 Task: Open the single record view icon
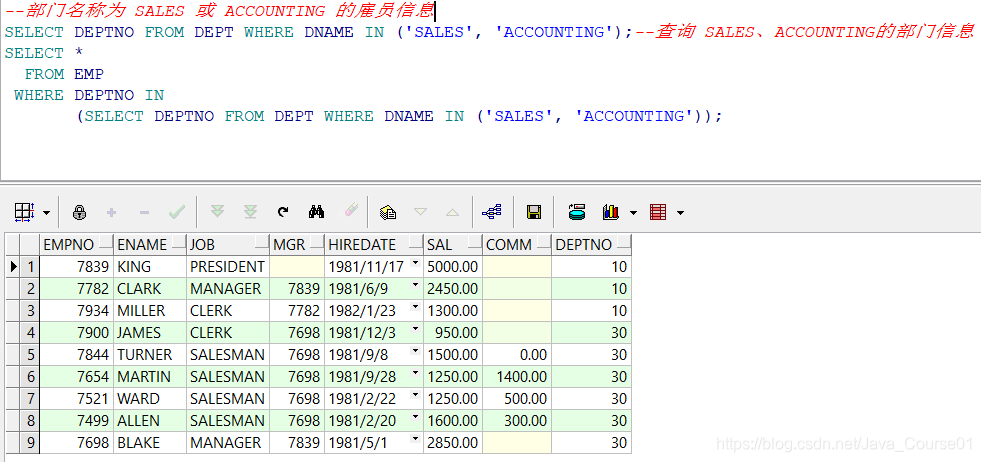pos(388,212)
